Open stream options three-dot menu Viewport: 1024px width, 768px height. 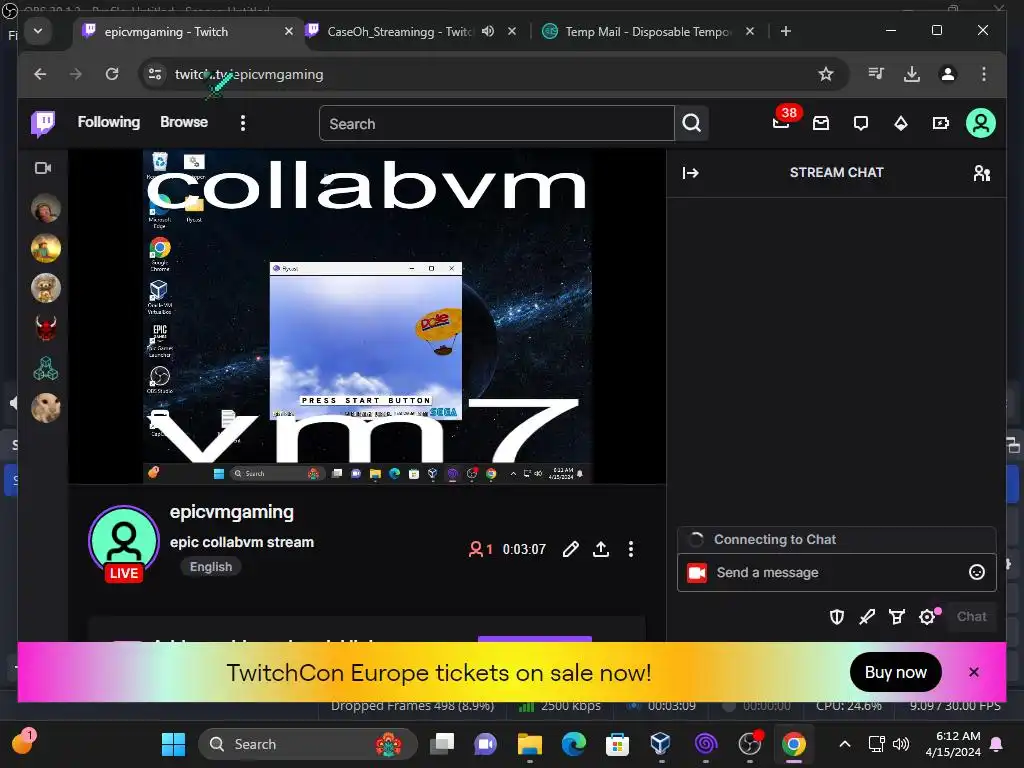point(630,549)
